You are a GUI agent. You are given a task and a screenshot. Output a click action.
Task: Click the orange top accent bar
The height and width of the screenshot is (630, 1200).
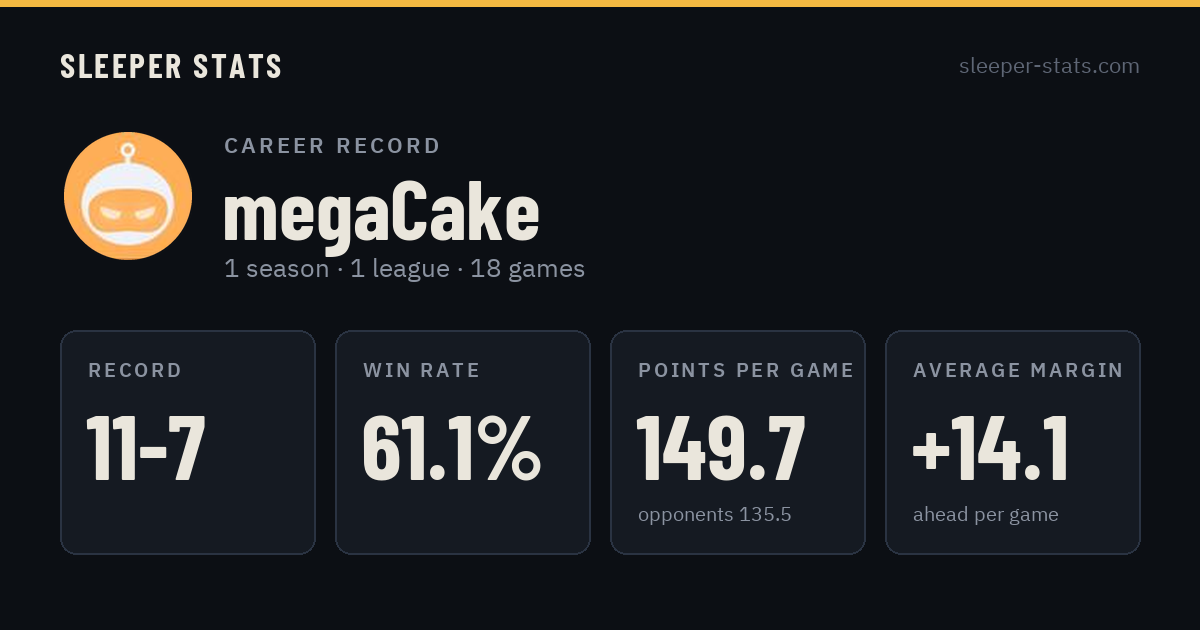coord(600,3)
